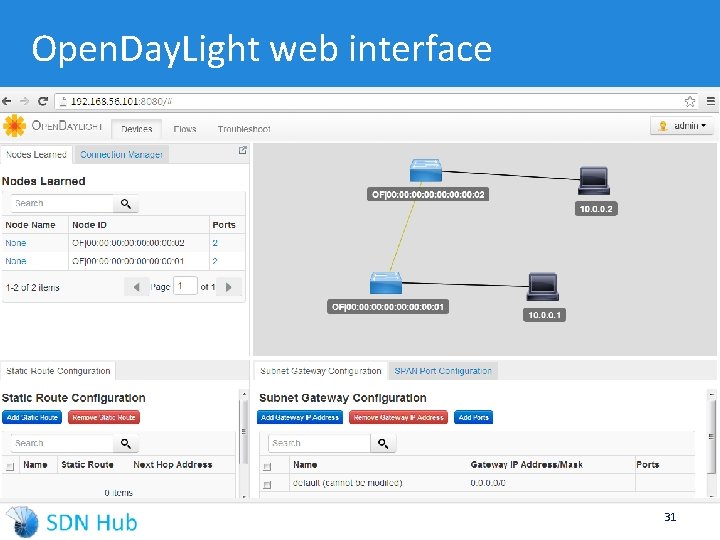Select the Static Route Configuration tab
This screenshot has width=720, height=540.
click(58, 371)
